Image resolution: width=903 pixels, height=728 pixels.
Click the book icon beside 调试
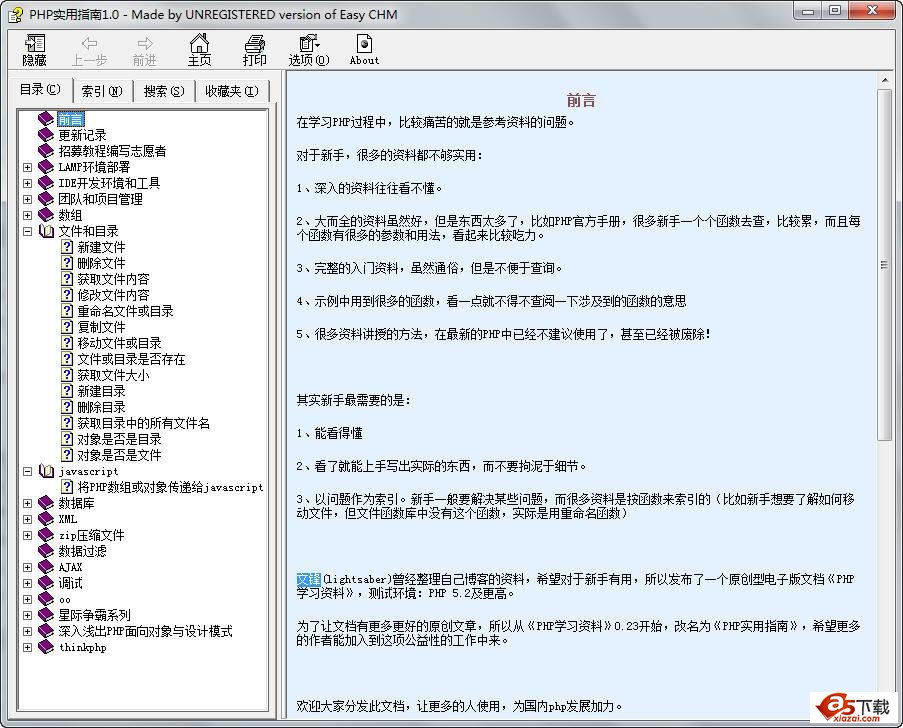pos(46,583)
